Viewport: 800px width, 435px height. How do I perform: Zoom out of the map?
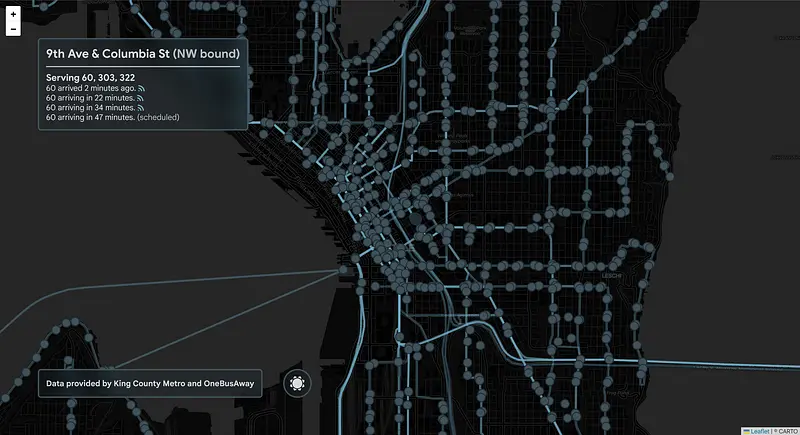coord(13,30)
